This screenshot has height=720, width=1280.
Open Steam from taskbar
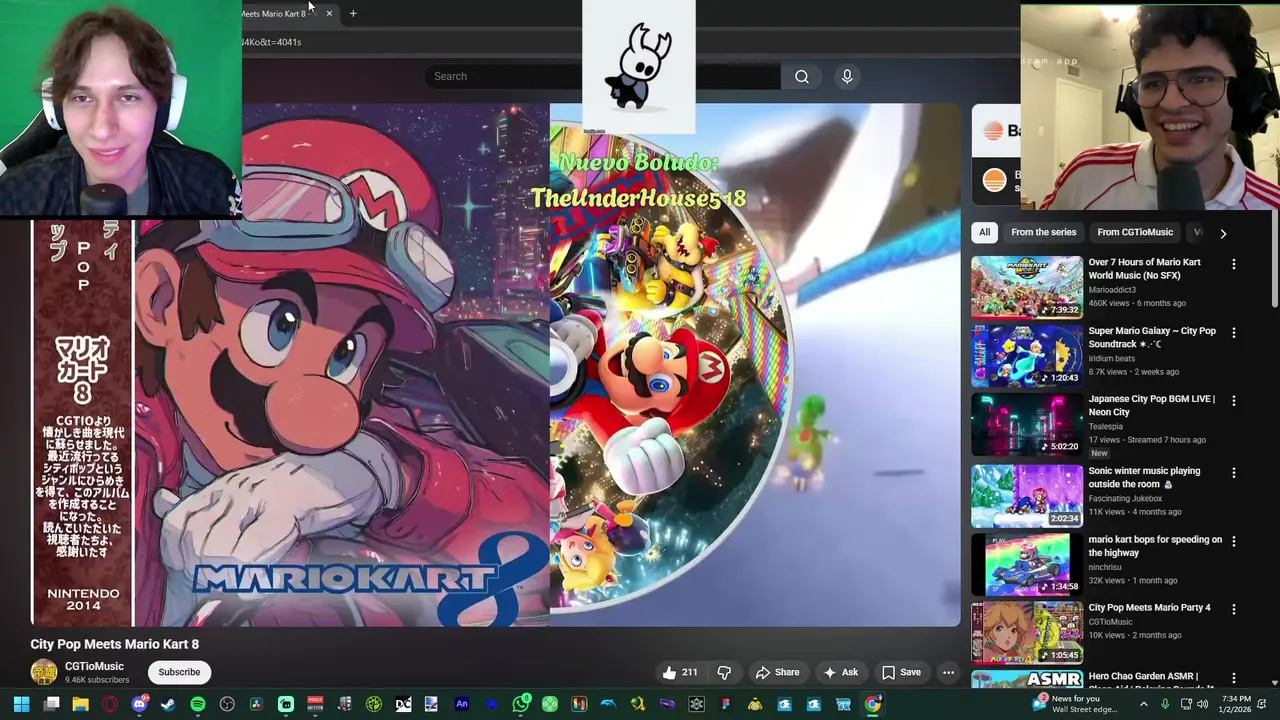pos(168,704)
